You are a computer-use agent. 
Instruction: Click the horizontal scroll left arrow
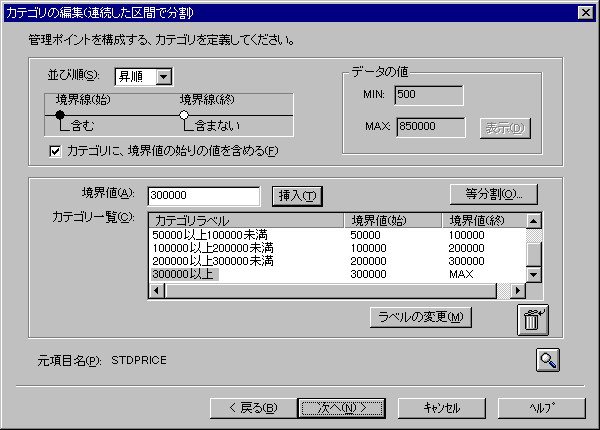point(156,291)
